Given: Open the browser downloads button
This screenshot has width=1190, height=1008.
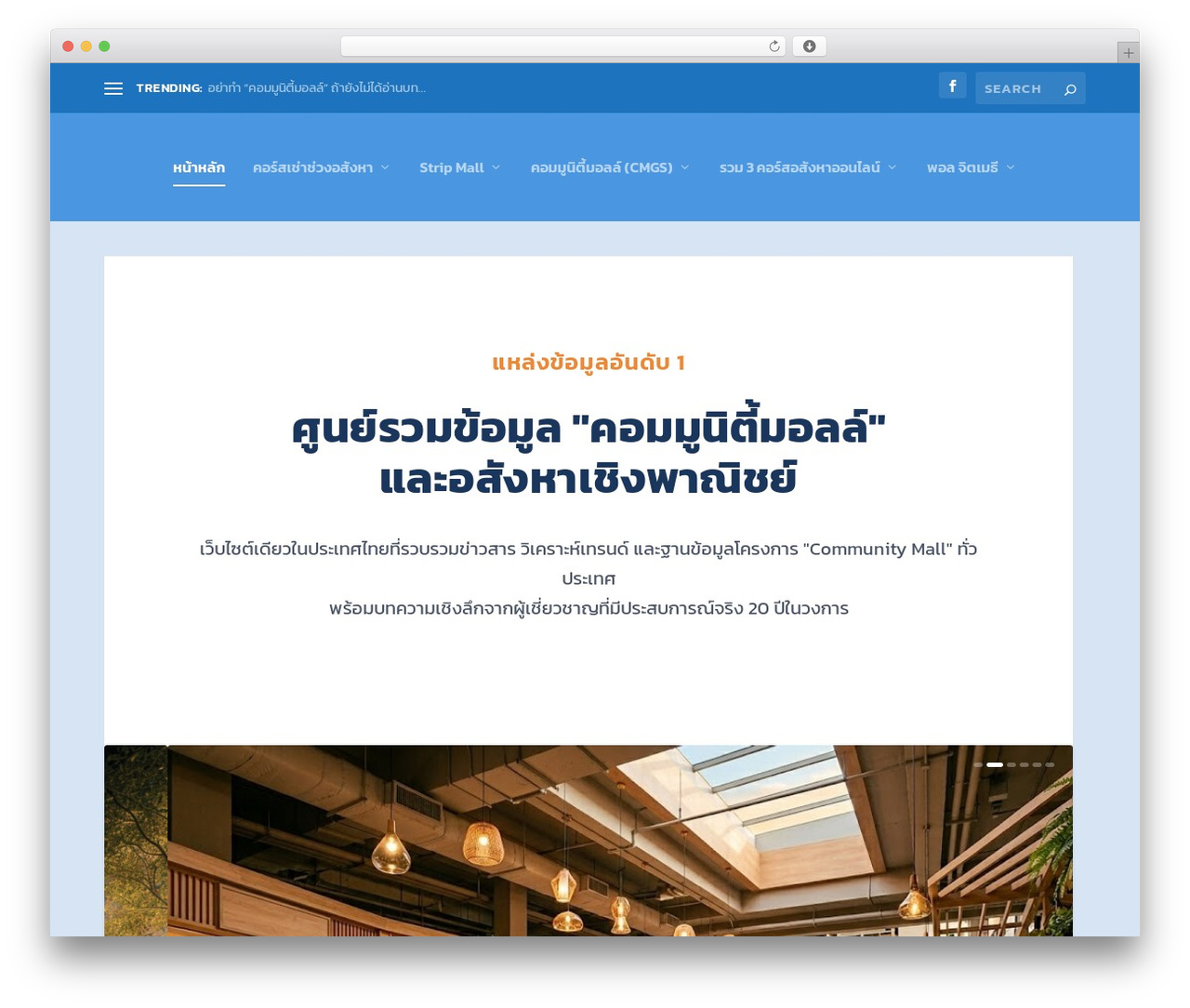Looking at the screenshot, I should tap(809, 46).
